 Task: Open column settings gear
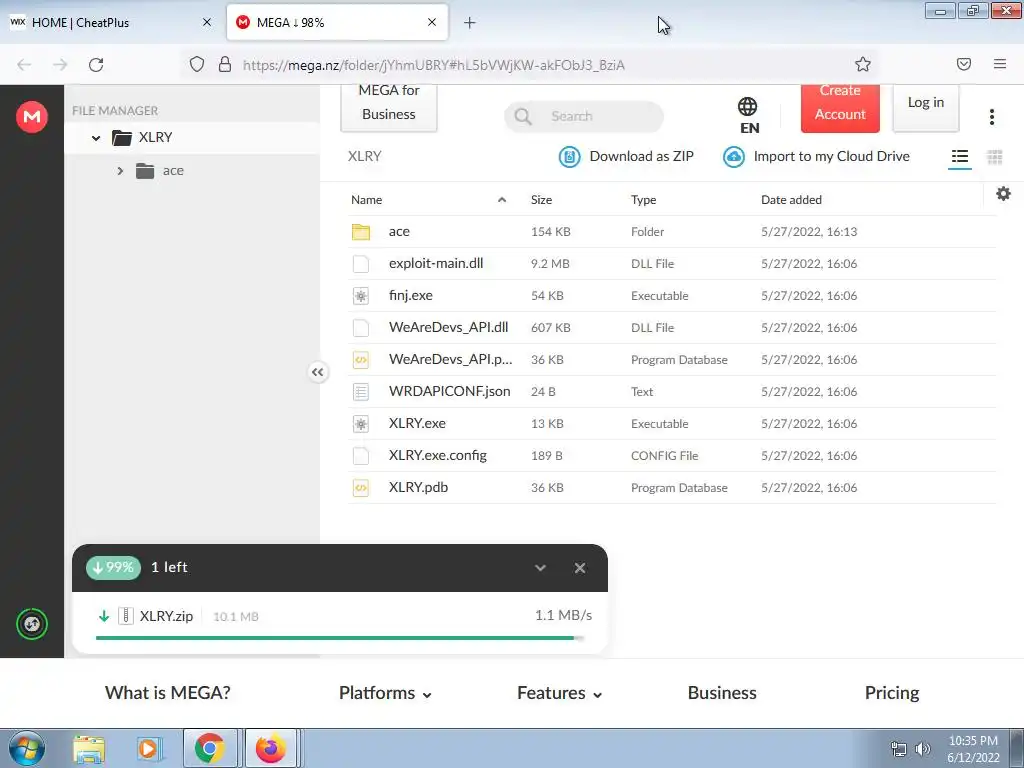[x=1003, y=193]
